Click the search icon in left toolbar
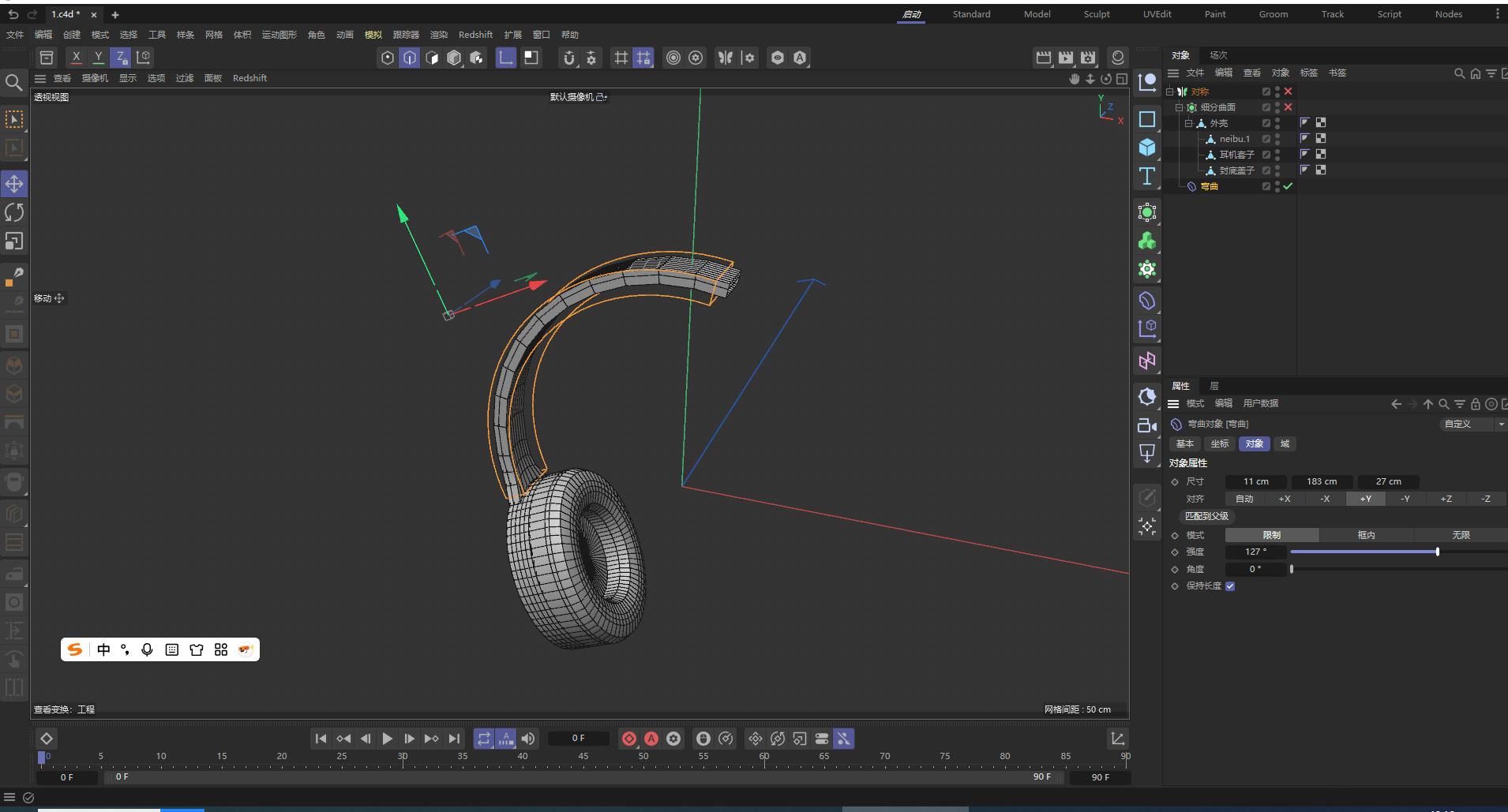This screenshot has height=812, width=1508. (x=13, y=82)
